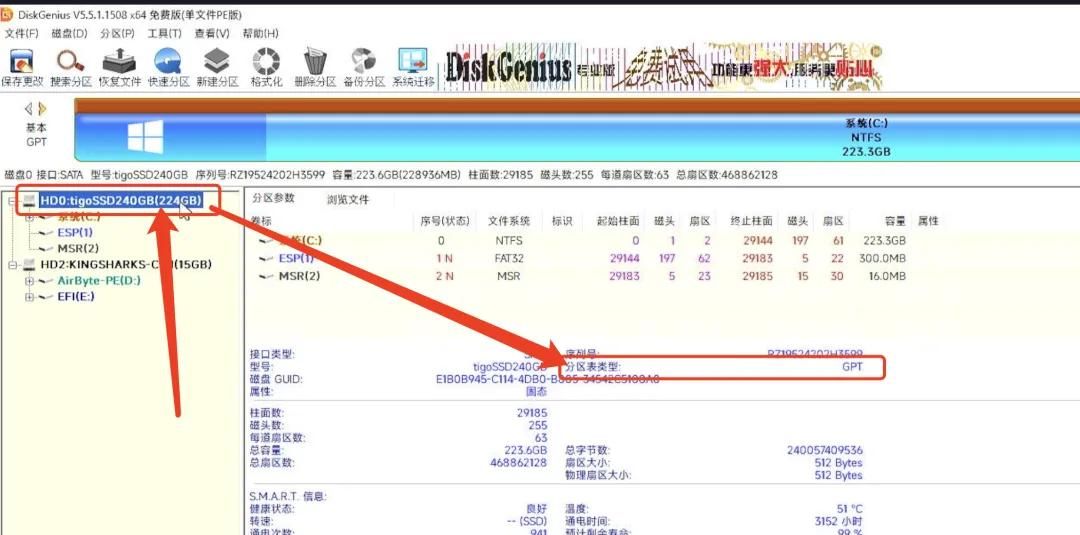
Task: Click the DiskGenius app icon in title bar
Action: tap(6, 15)
